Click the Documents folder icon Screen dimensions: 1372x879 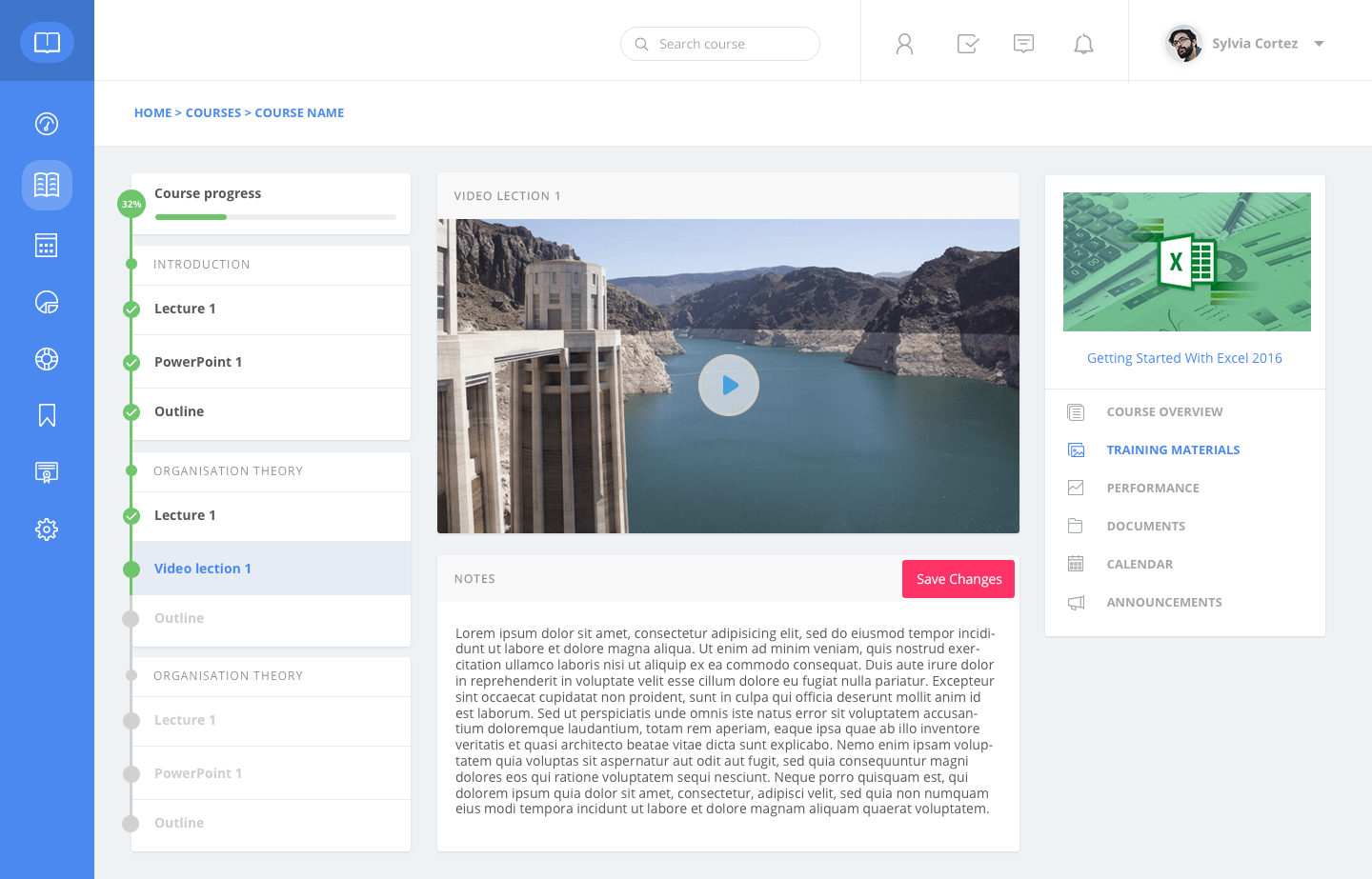coord(1076,526)
